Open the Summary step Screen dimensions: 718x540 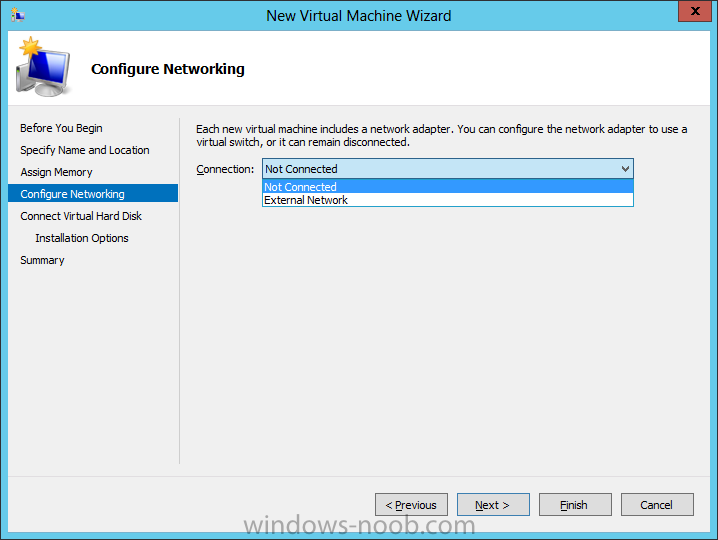[x=42, y=260]
